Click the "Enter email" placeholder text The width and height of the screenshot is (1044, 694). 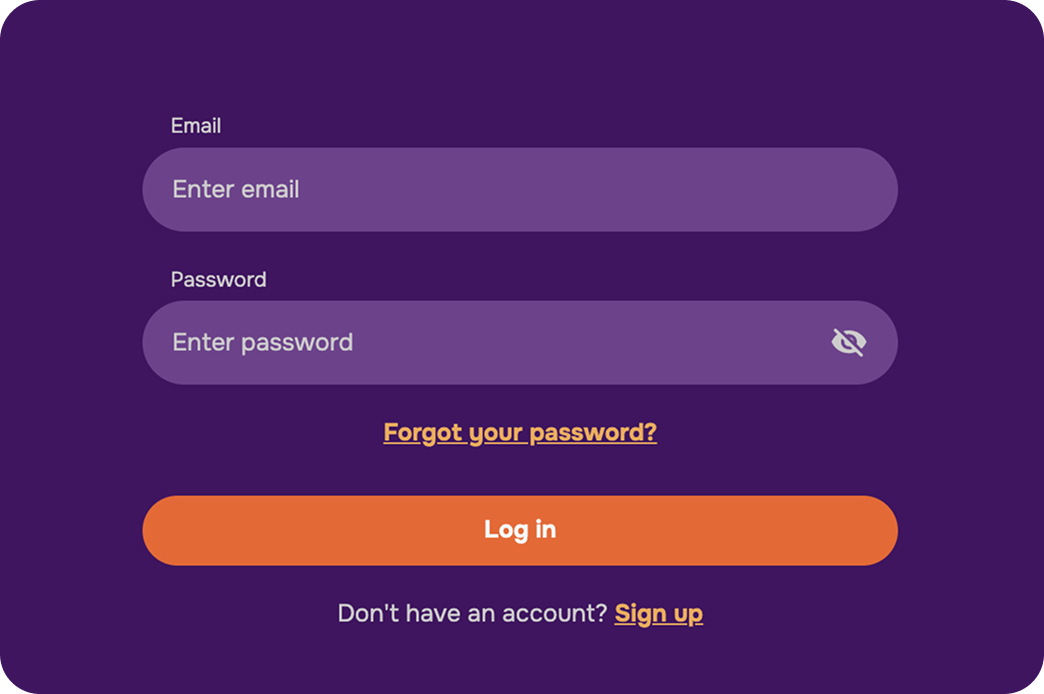click(x=236, y=190)
